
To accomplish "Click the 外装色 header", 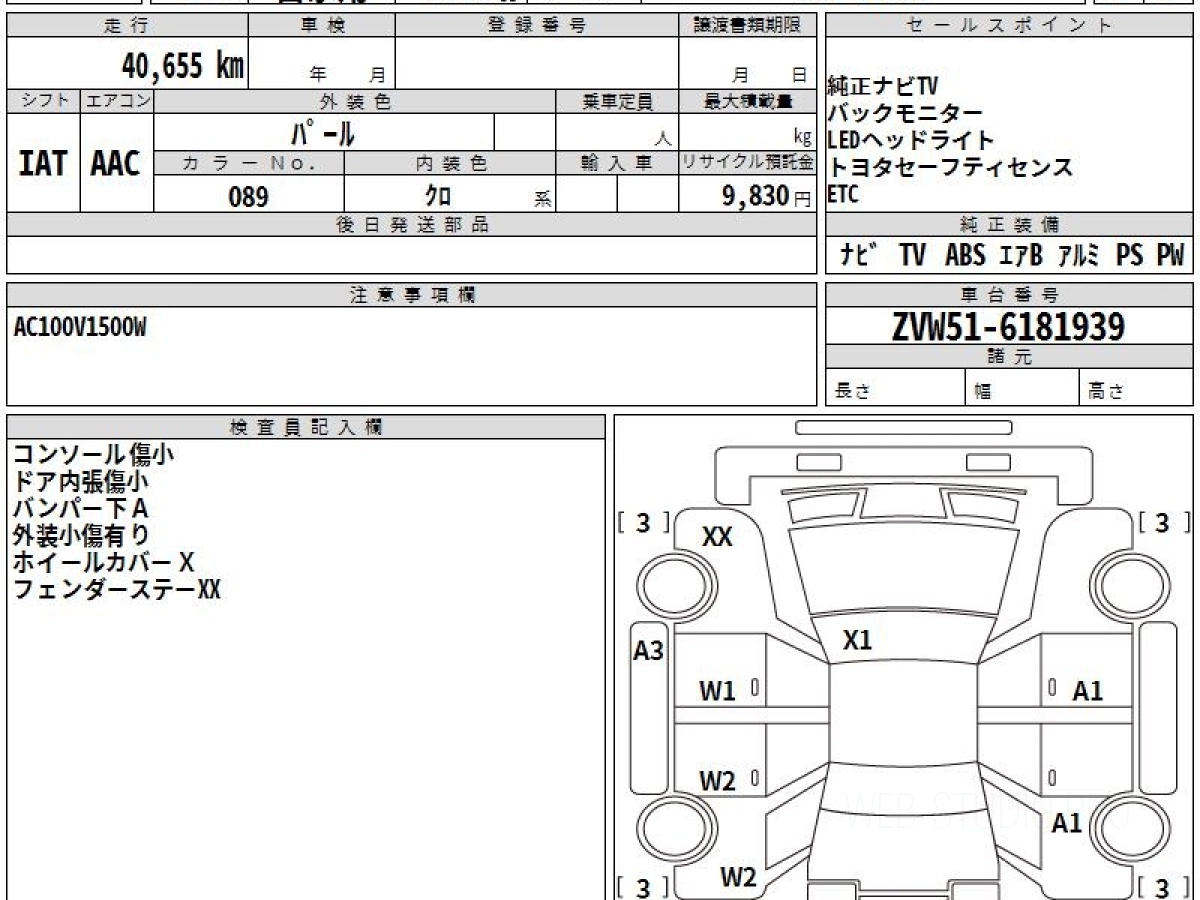I will (x=355, y=101).
